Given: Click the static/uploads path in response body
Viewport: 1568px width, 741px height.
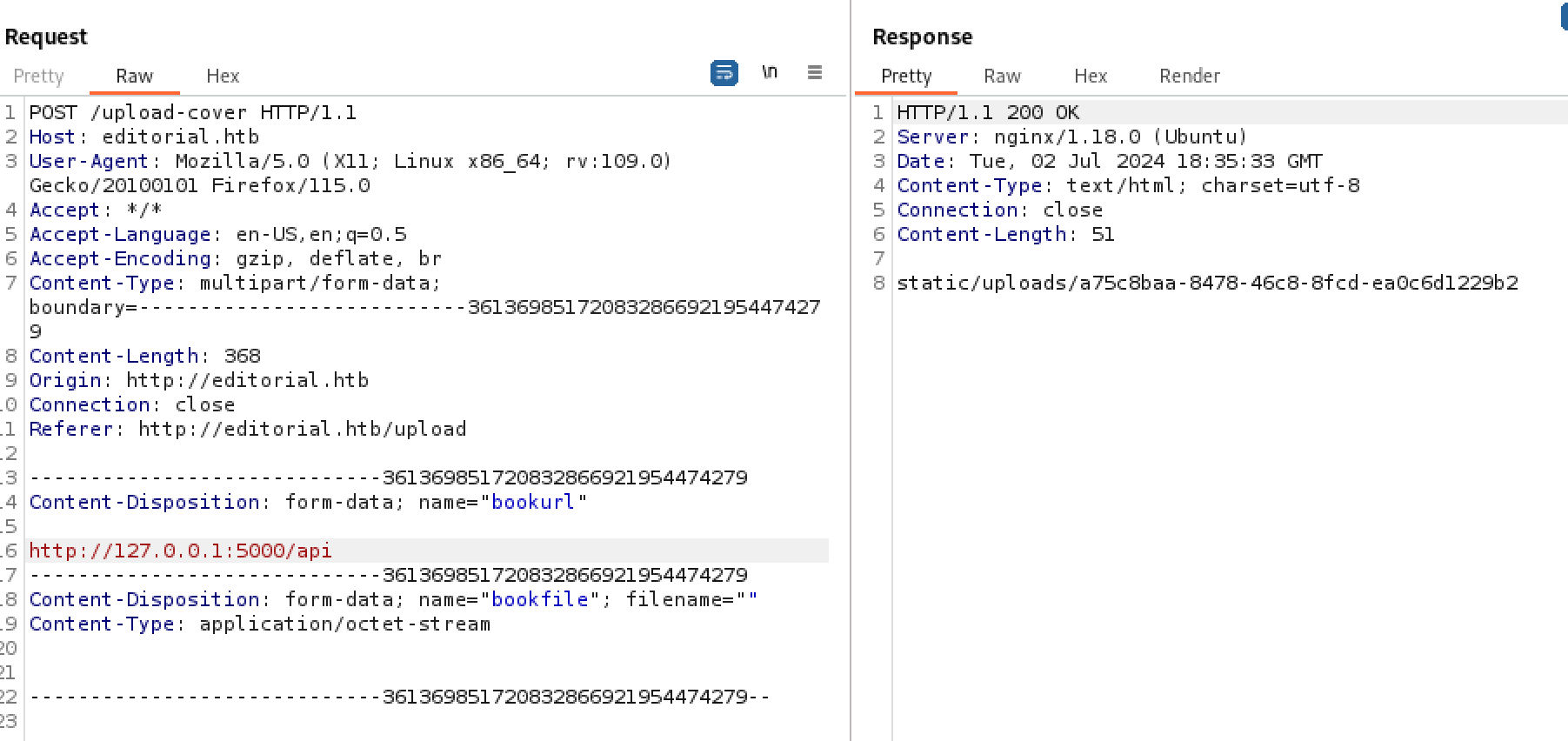Looking at the screenshot, I should coord(1207,283).
